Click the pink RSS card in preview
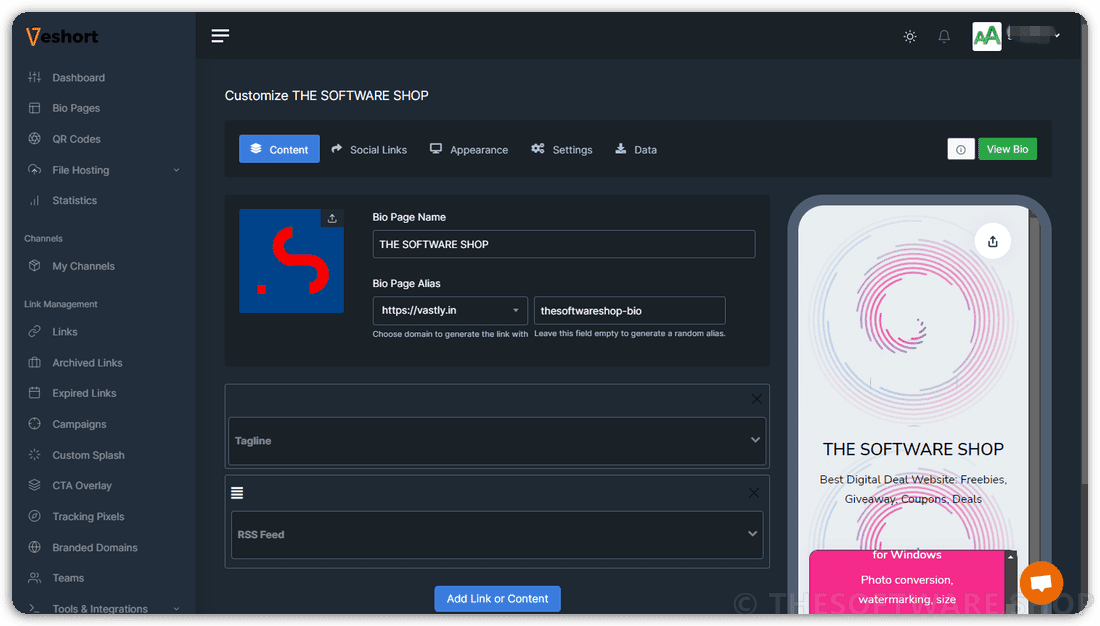The width and height of the screenshot is (1100, 626). click(x=908, y=581)
